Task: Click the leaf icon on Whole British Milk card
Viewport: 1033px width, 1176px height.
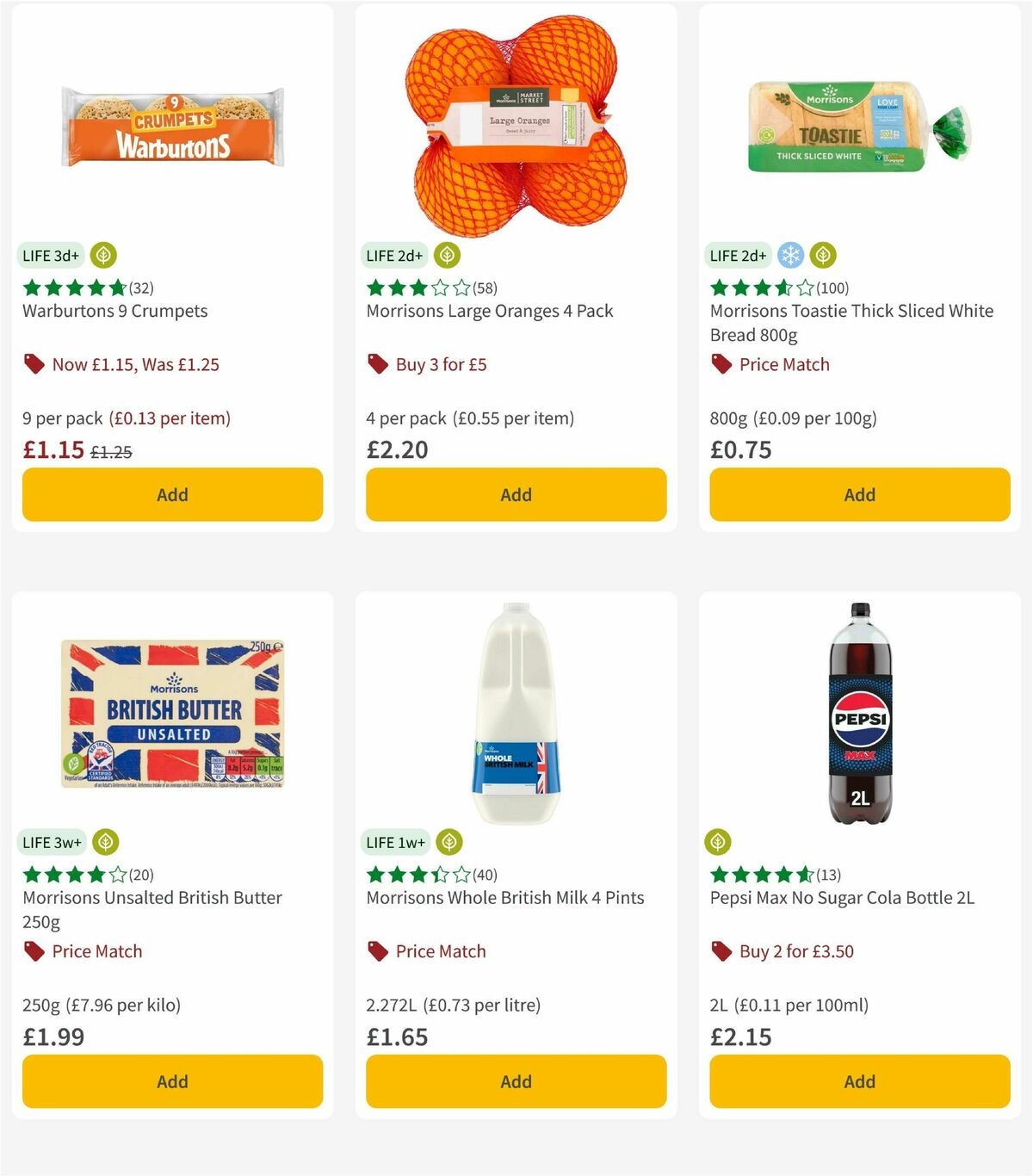Action: pos(448,842)
